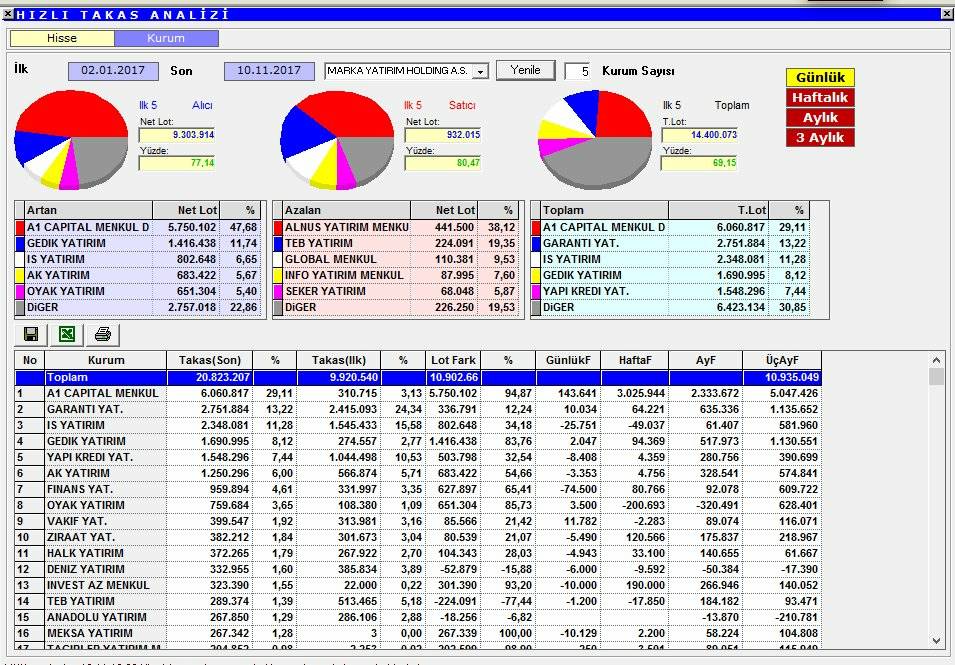Select the A1 CAPITAL MENKUL row in main table
The height and width of the screenshot is (665, 955).
[x=418, y=393]
